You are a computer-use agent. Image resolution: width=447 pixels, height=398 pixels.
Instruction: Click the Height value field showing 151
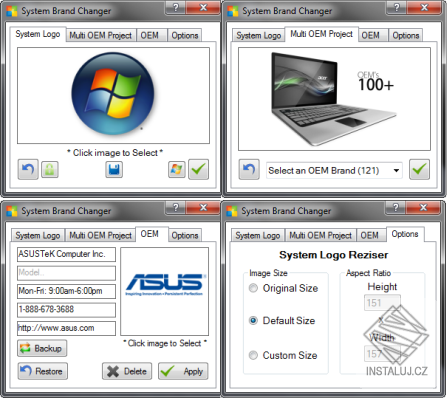tap(382, 303)
